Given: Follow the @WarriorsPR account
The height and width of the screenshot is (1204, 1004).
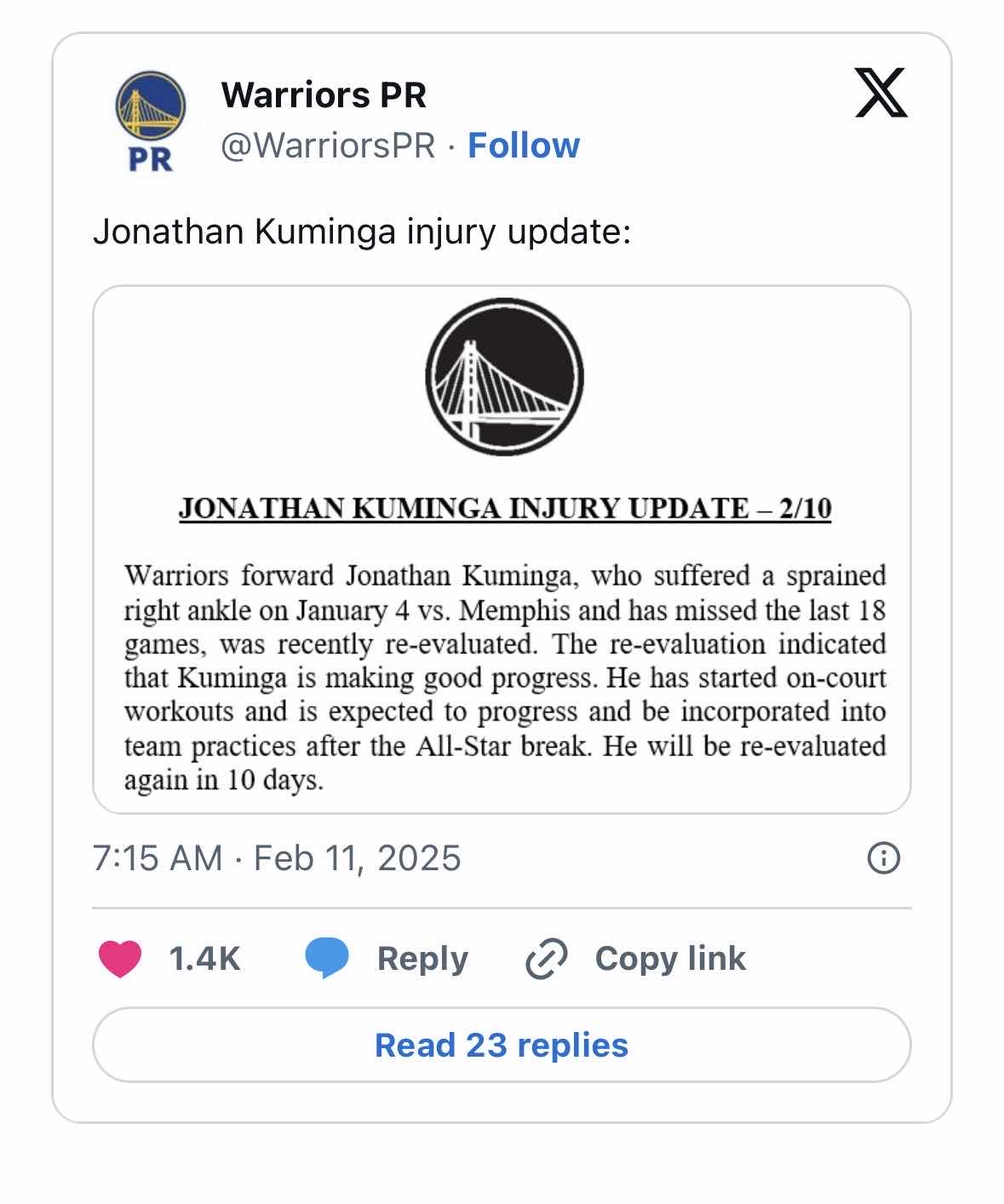Looking at the screenshot, I should coord(524,146).
